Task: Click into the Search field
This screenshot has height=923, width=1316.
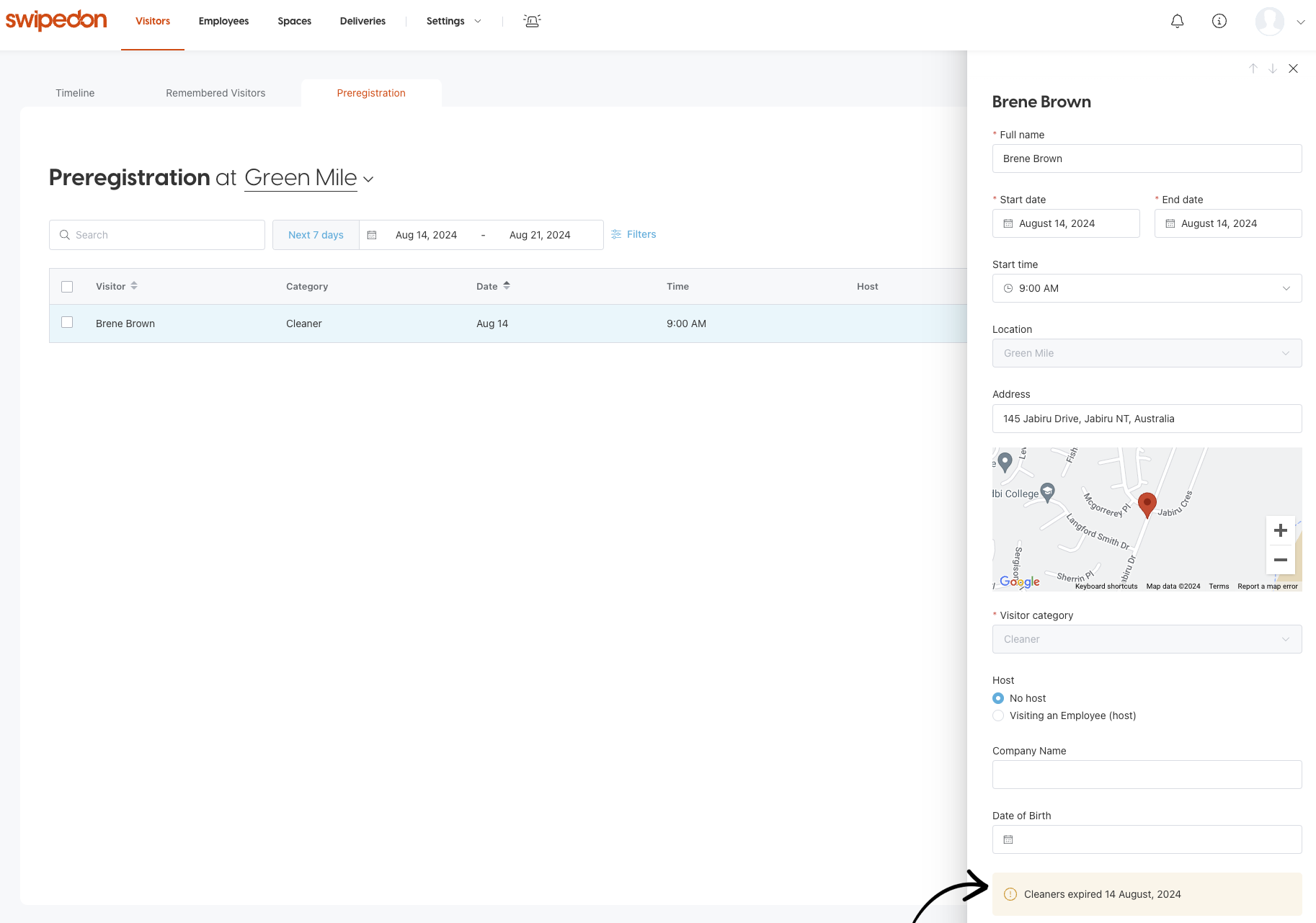Action: pyautogui.click(x=157, y=235)
